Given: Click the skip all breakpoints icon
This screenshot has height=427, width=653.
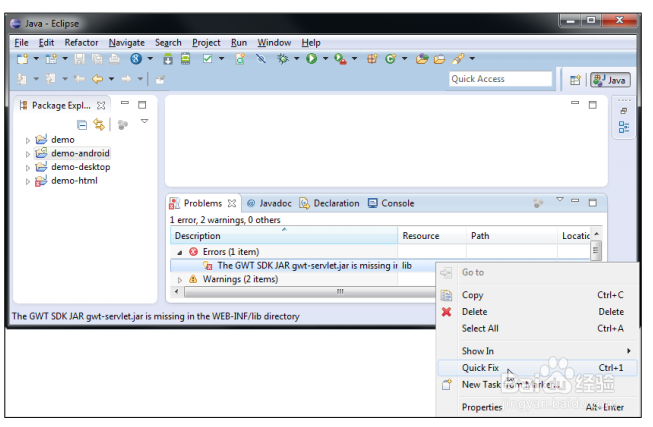Looking at the screenshot, I should point(261,59).
